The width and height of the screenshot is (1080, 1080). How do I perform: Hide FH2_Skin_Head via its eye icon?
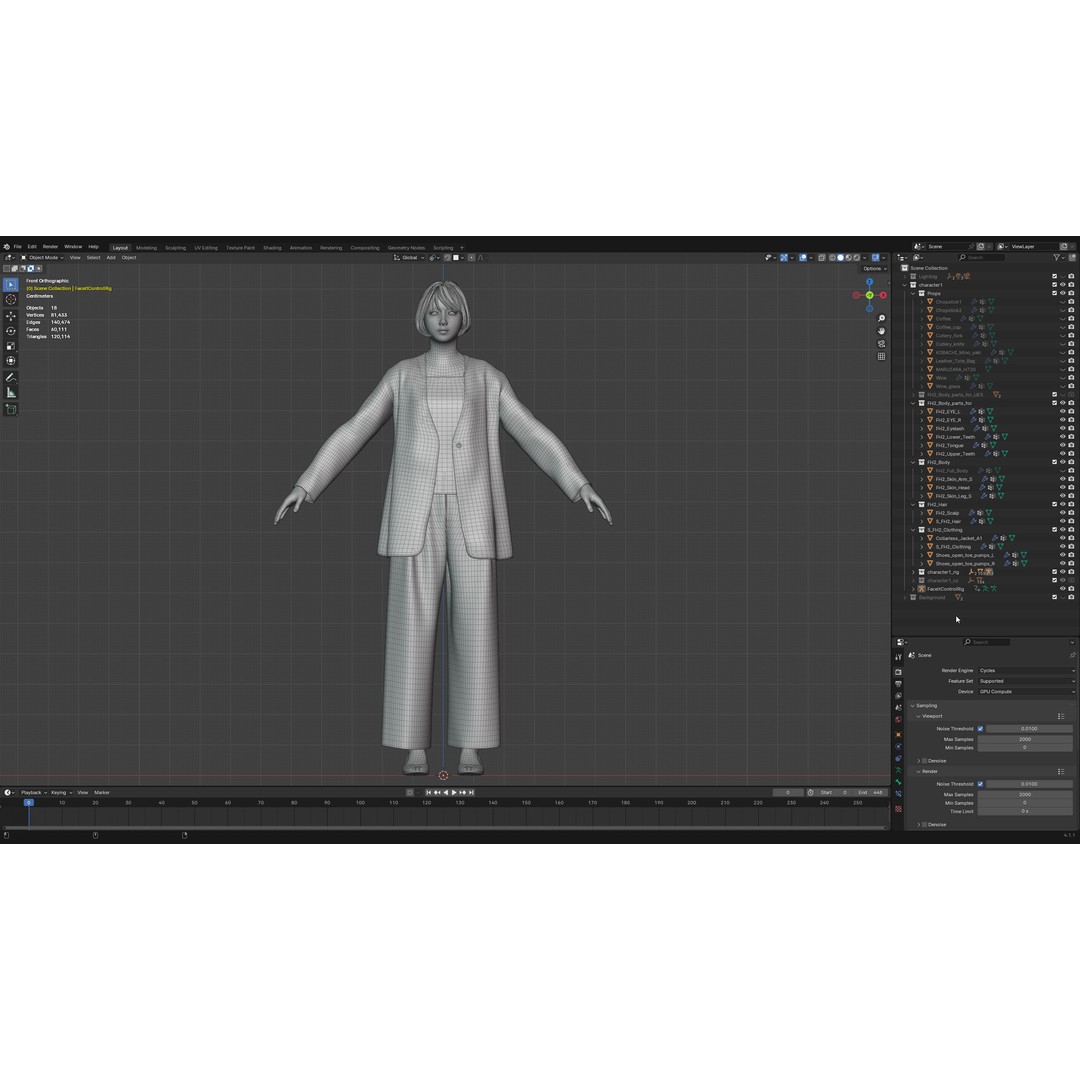pos(1063,488)
